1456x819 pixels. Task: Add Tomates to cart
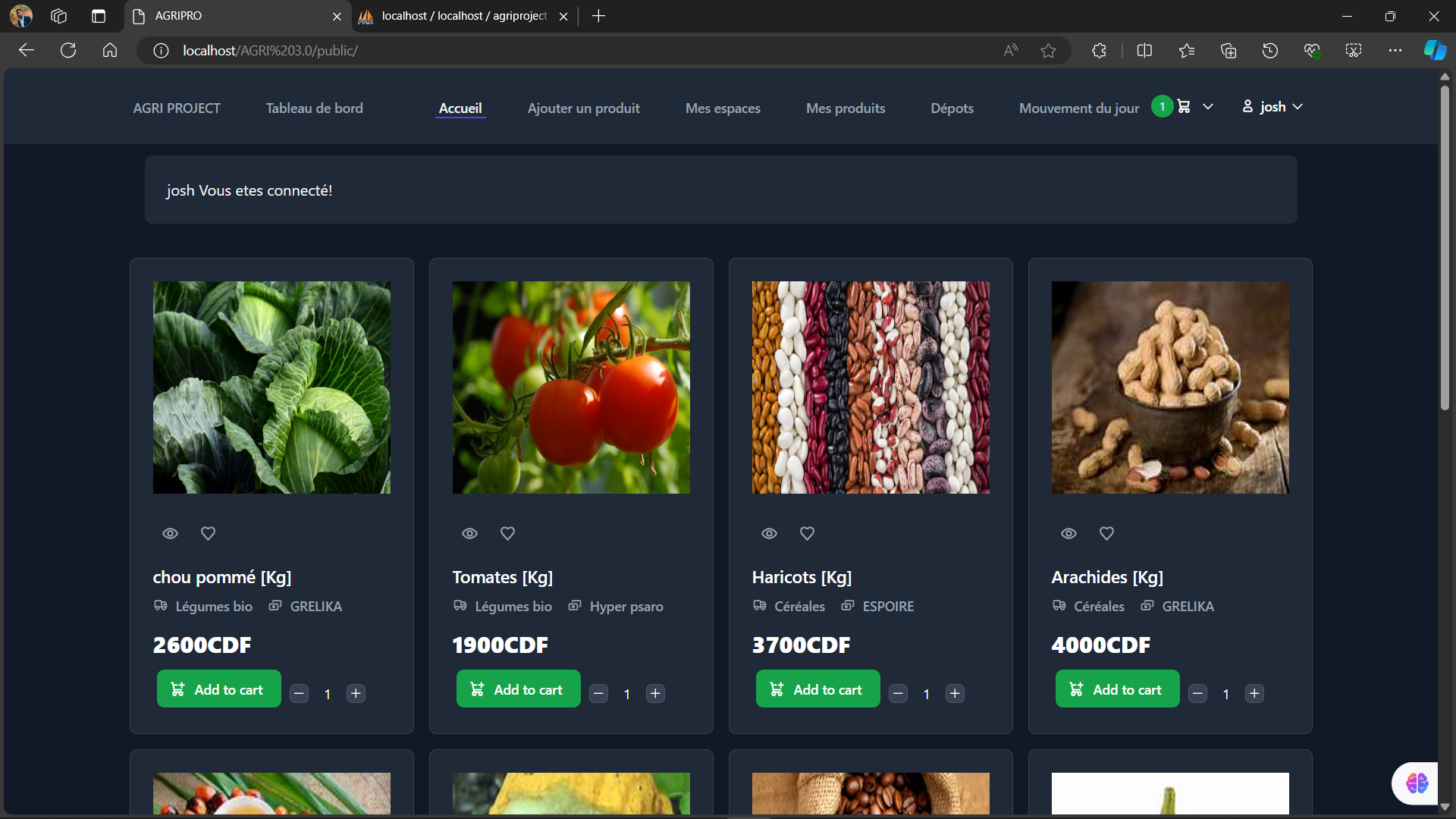tap(518, 689)
